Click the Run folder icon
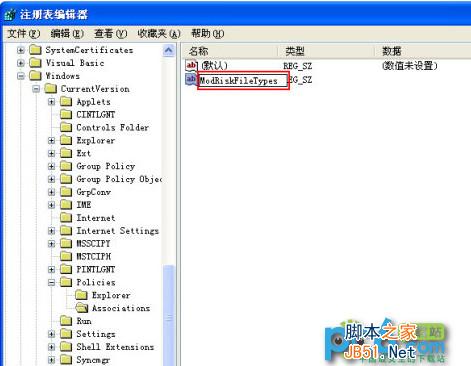 coord(66,321)
